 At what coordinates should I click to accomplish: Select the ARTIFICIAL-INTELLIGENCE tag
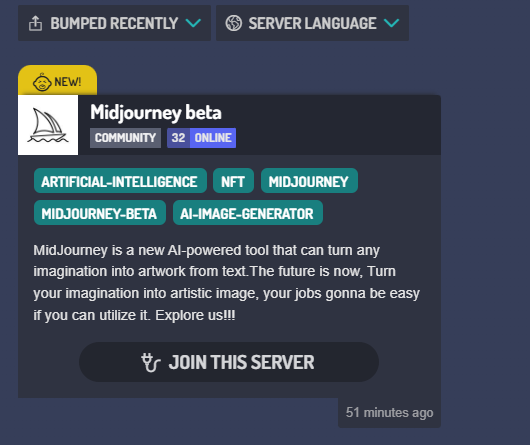120,181
